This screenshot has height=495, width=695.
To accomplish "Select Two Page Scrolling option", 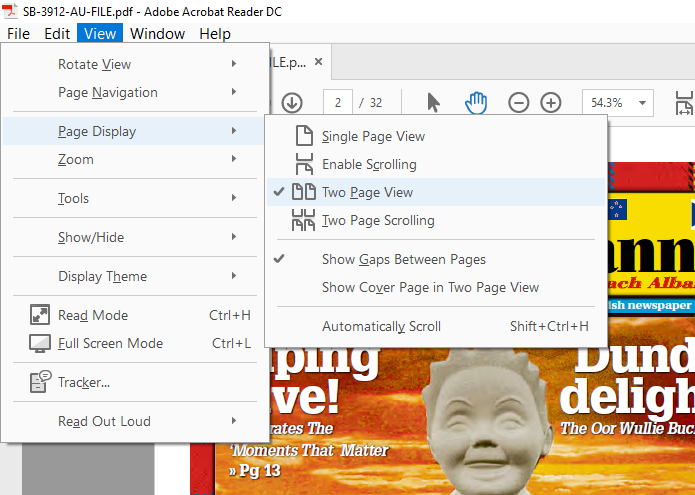I will [378, 220].
